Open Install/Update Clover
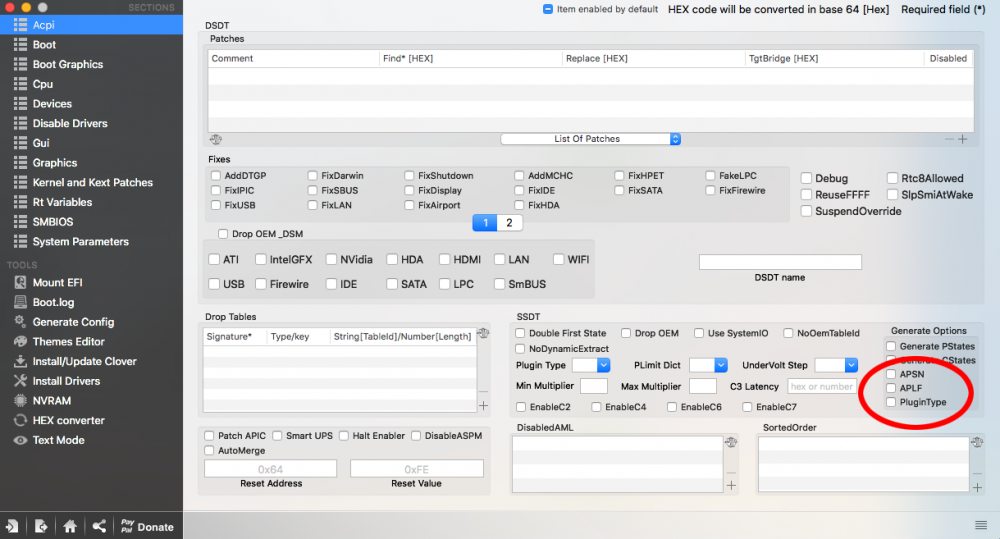 point(84,362)
